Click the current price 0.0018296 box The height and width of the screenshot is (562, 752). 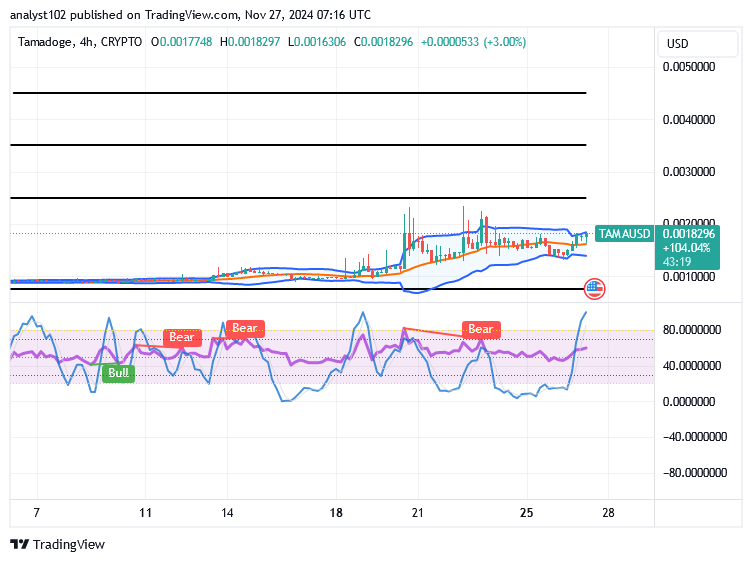689,234
